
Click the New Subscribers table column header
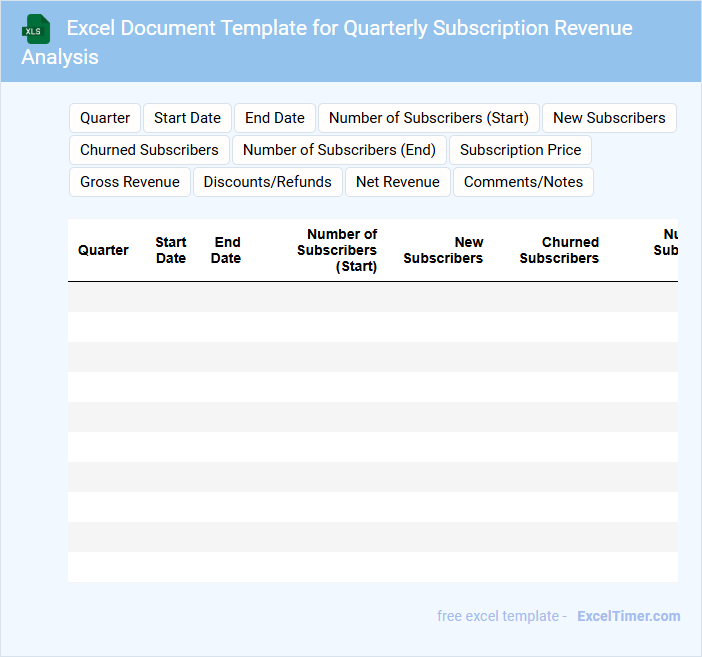click(x=443, y=250)
